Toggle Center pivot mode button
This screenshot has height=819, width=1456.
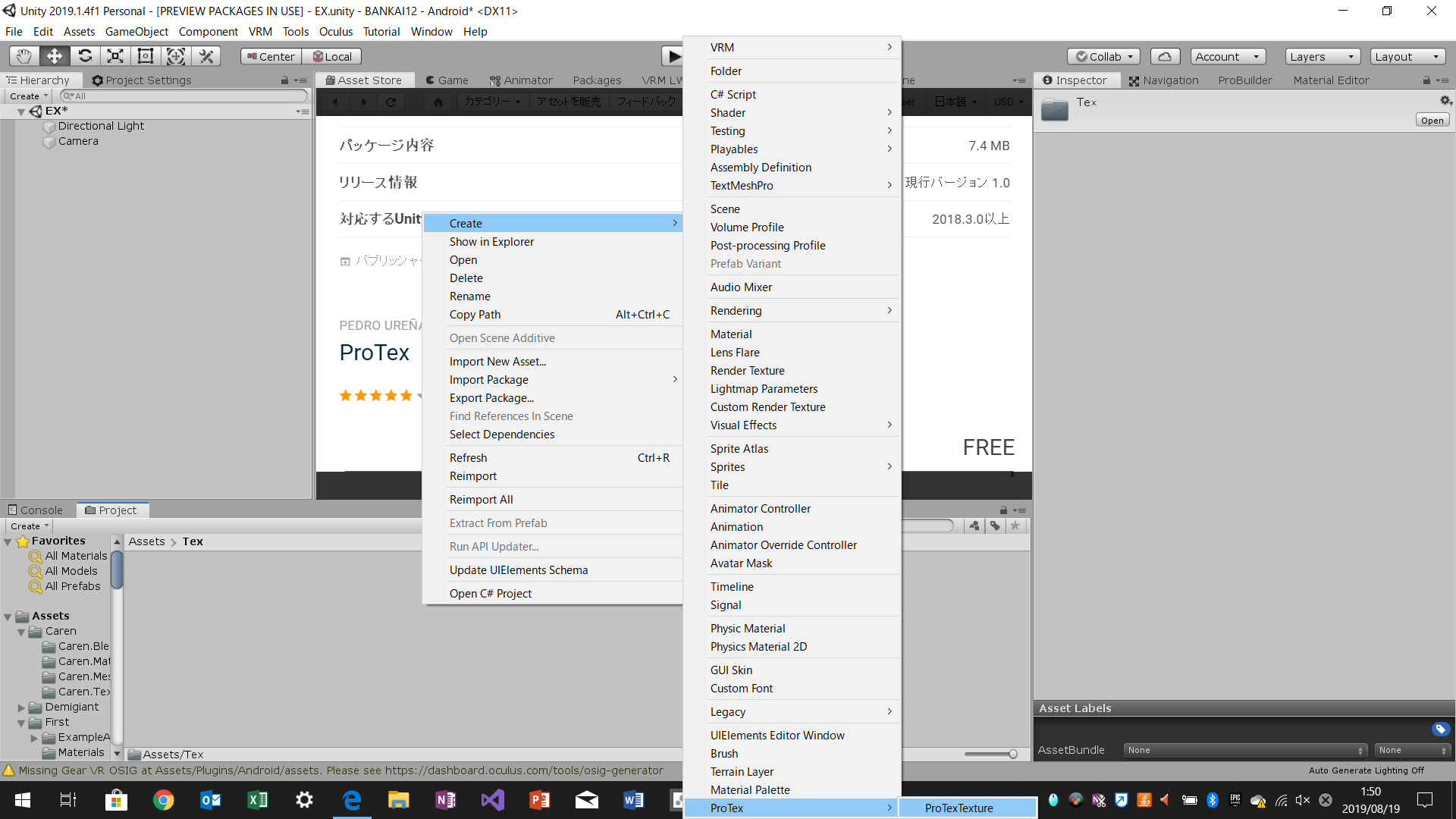click(x=271, y=56)
